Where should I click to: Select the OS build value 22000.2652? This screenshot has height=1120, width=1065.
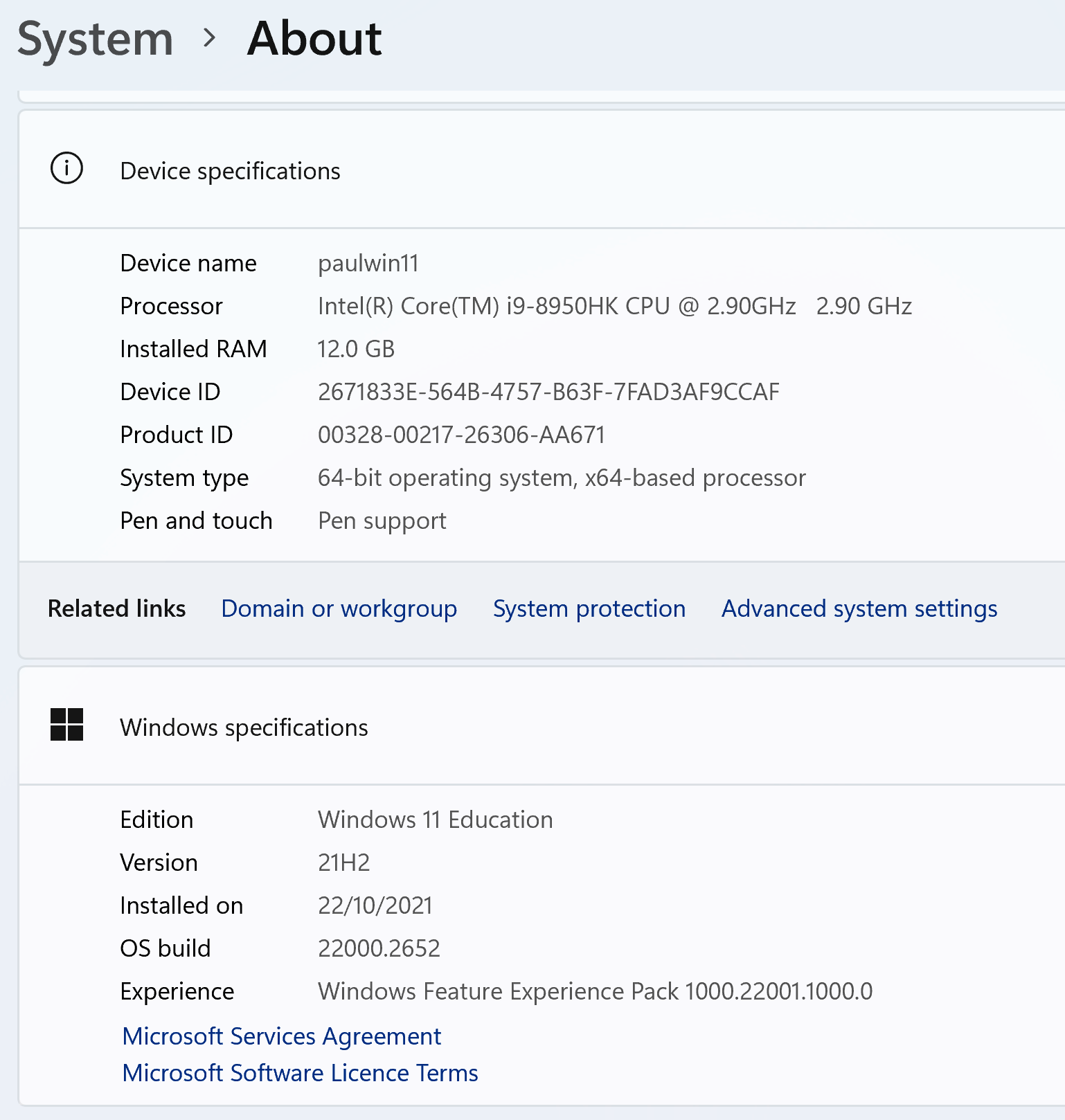pos(379,948)
